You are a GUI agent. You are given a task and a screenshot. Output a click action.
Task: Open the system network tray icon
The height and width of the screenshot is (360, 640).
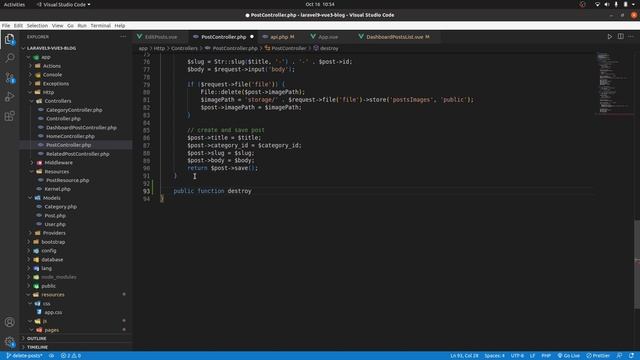597,4
